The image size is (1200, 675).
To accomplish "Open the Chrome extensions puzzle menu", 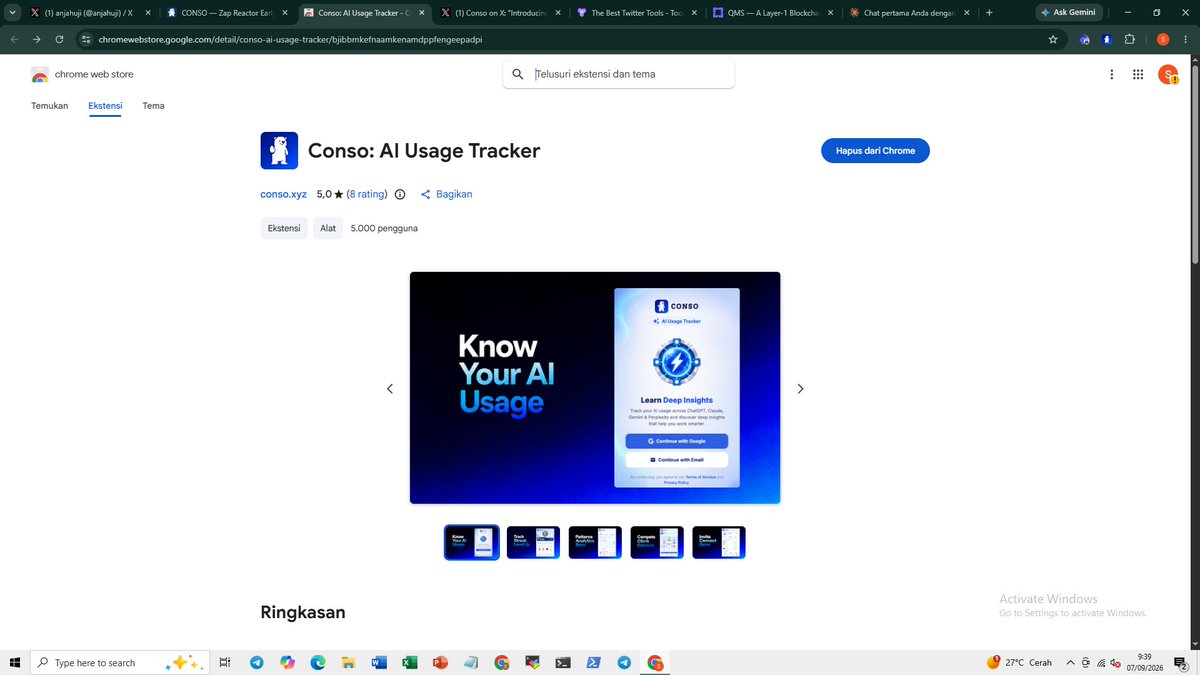I will coord(1130,39).
